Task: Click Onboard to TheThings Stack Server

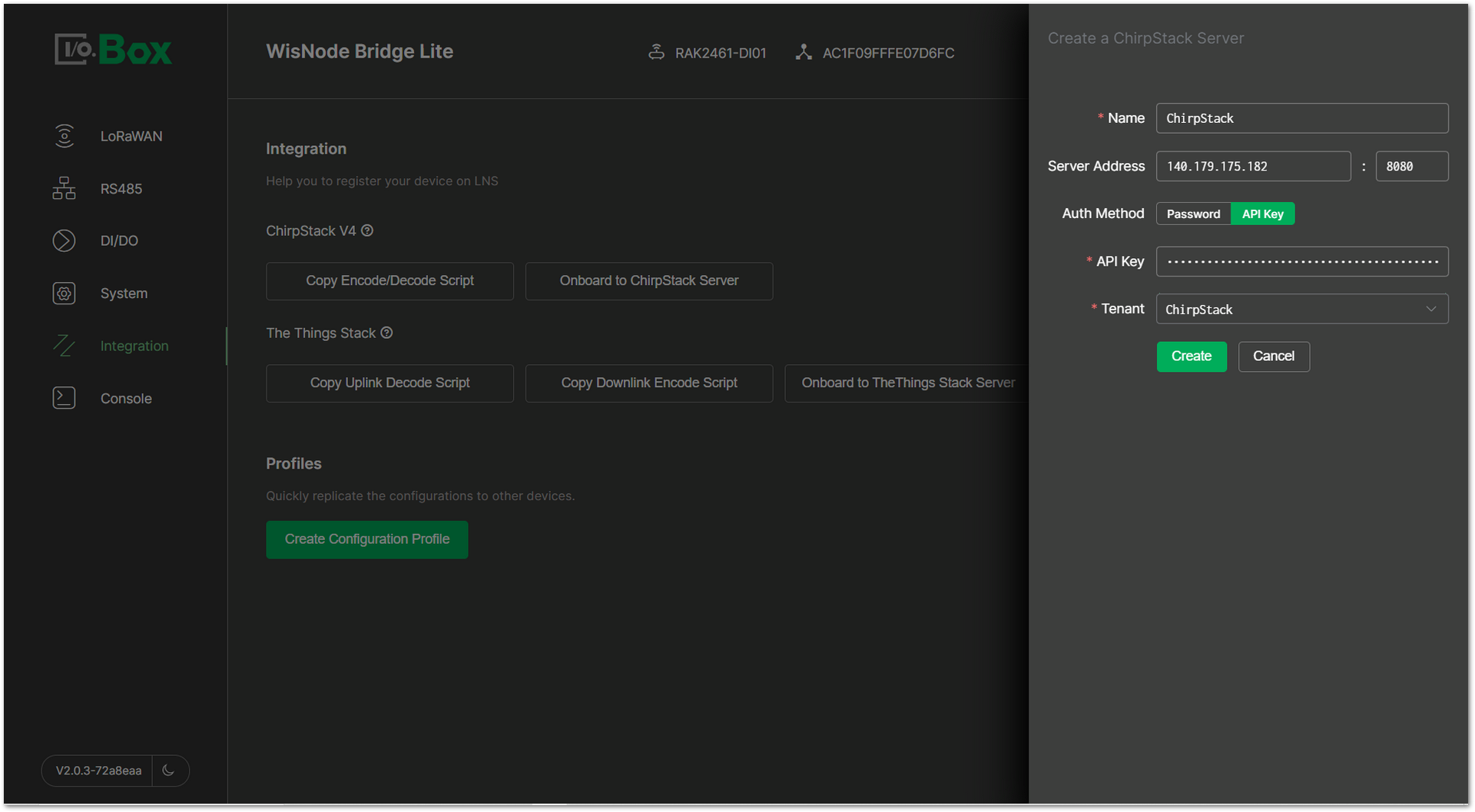Action: [907, 383]
